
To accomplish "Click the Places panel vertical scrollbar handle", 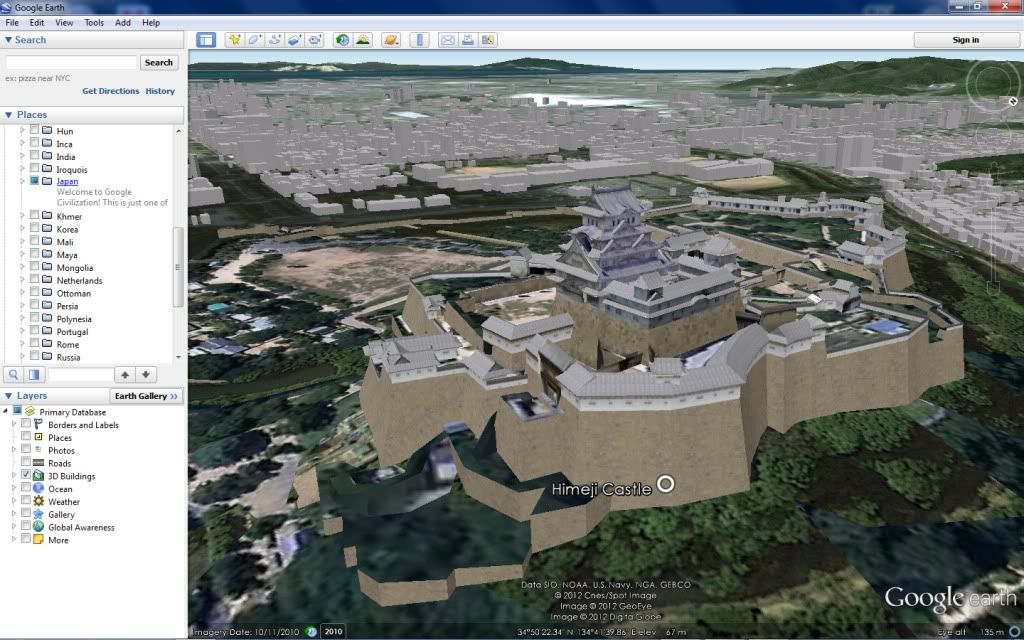I will 178,267.
